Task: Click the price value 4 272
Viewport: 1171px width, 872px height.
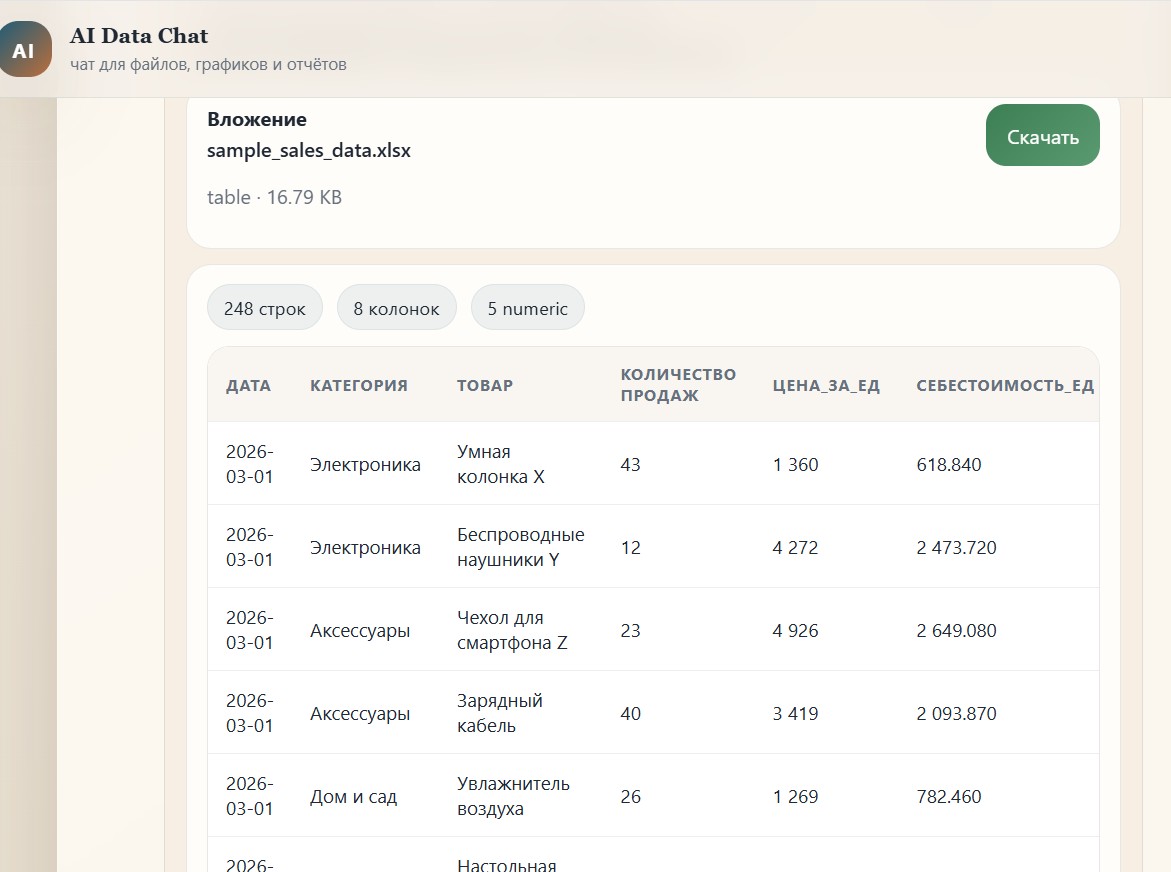Action: click(x=795, y=547)
